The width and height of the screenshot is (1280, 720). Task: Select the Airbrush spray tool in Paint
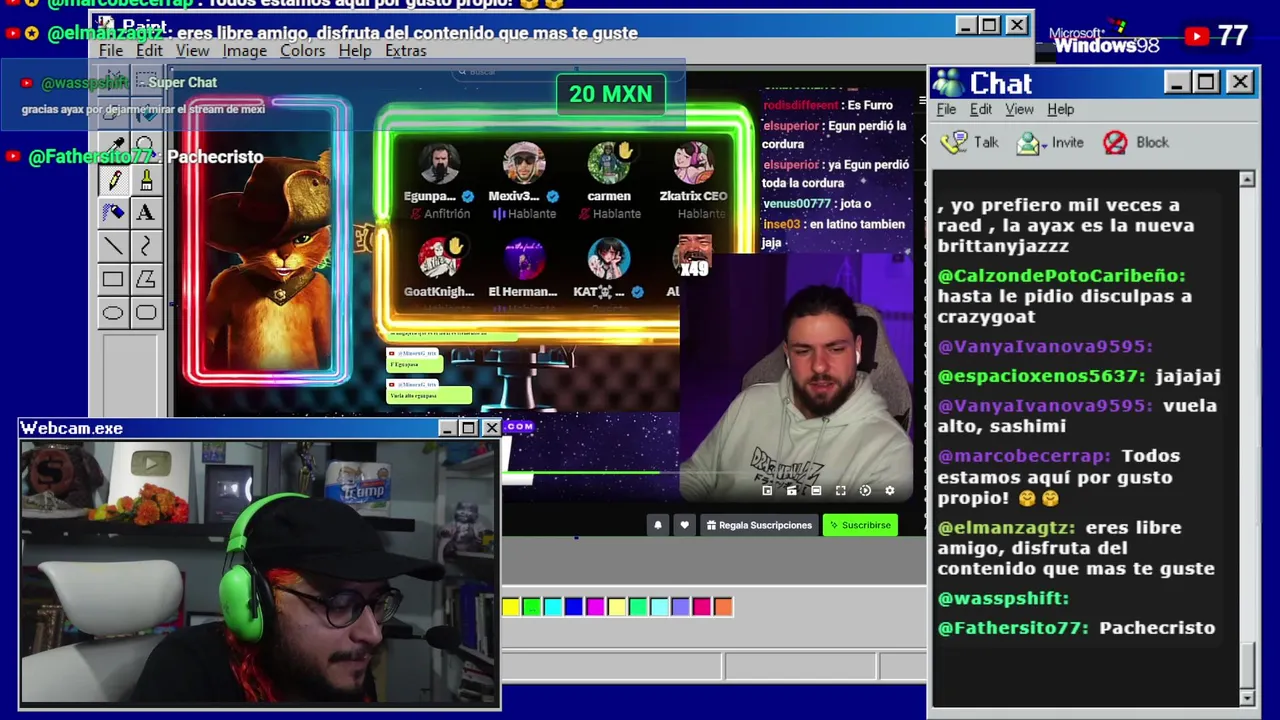[114, 212]
